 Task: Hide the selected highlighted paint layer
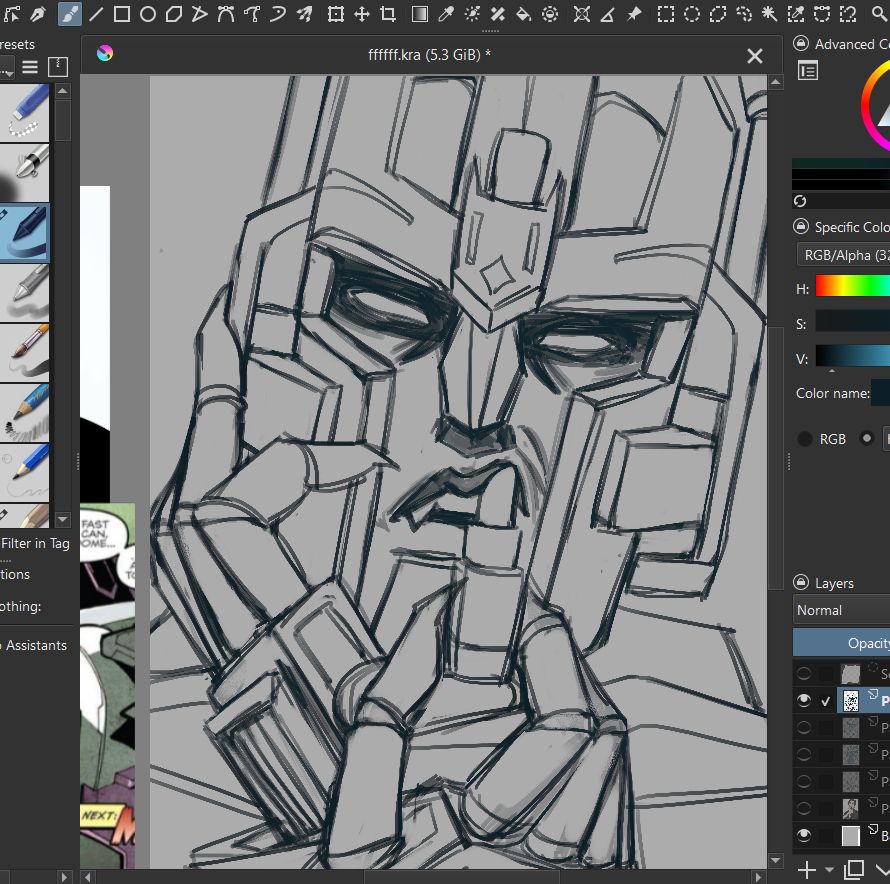(804, 701)
